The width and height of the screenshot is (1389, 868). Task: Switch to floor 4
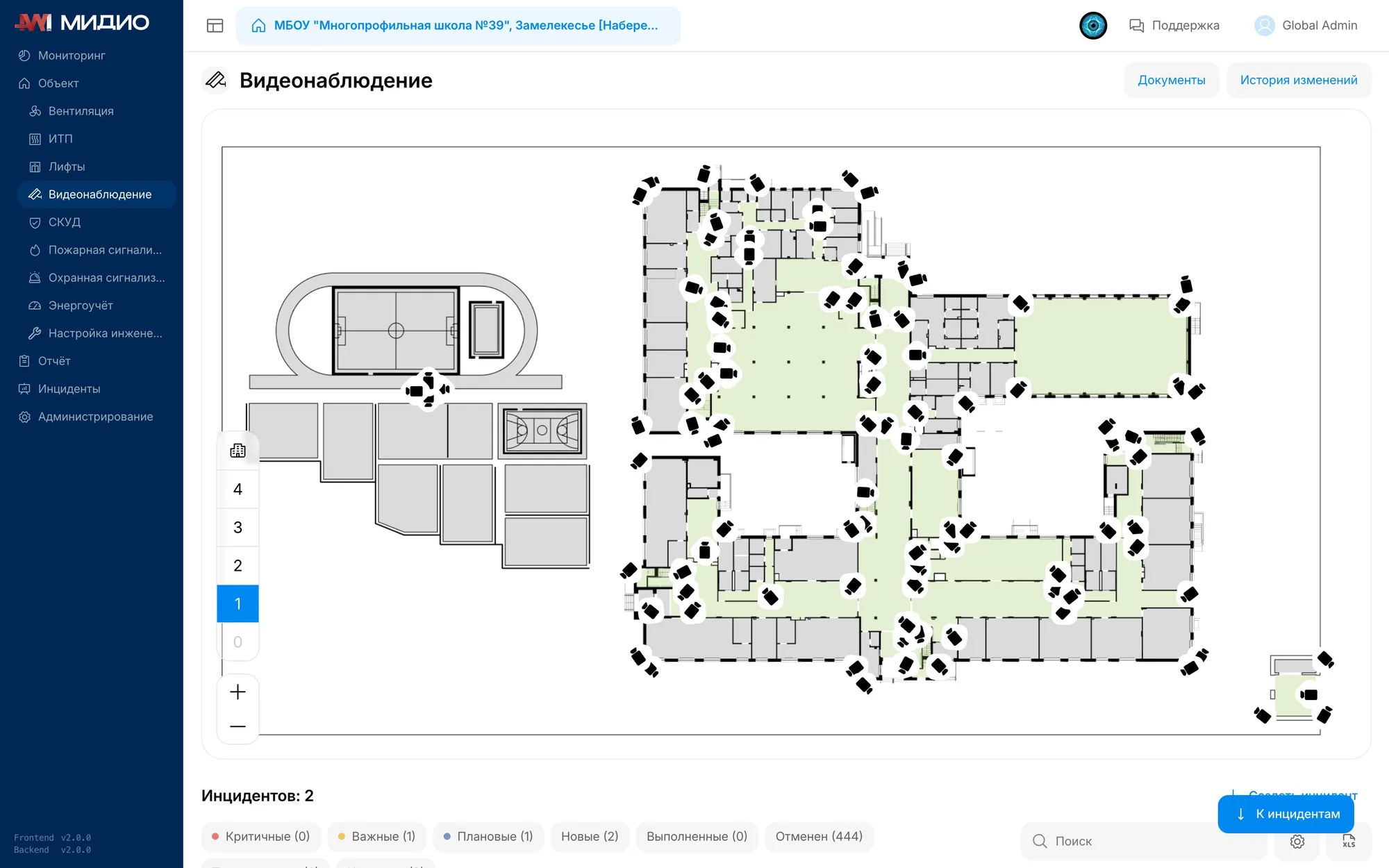pyautogui.click(x=238, y=490)
